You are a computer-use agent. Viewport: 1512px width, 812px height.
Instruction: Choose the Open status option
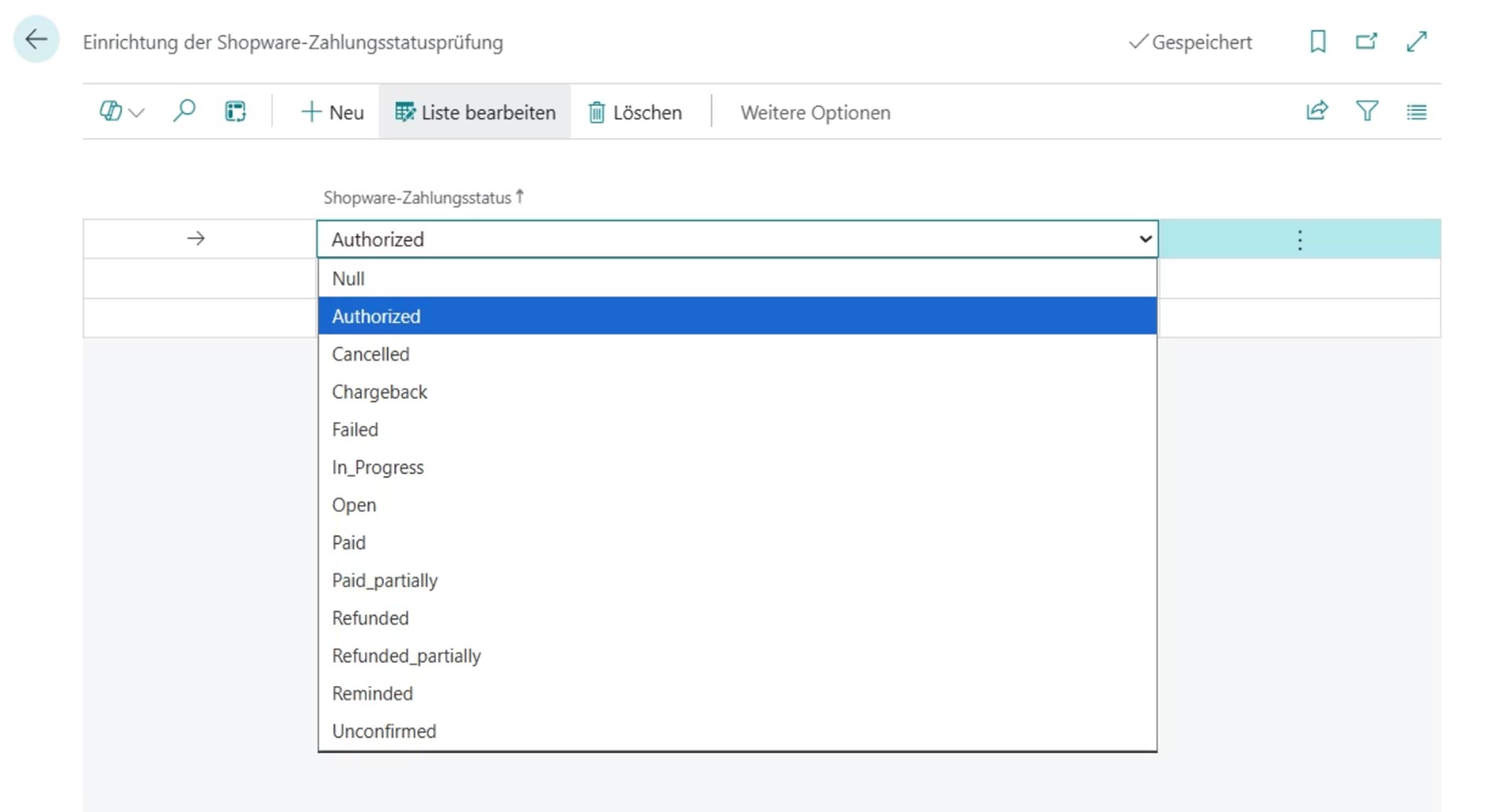pos(737,505)
